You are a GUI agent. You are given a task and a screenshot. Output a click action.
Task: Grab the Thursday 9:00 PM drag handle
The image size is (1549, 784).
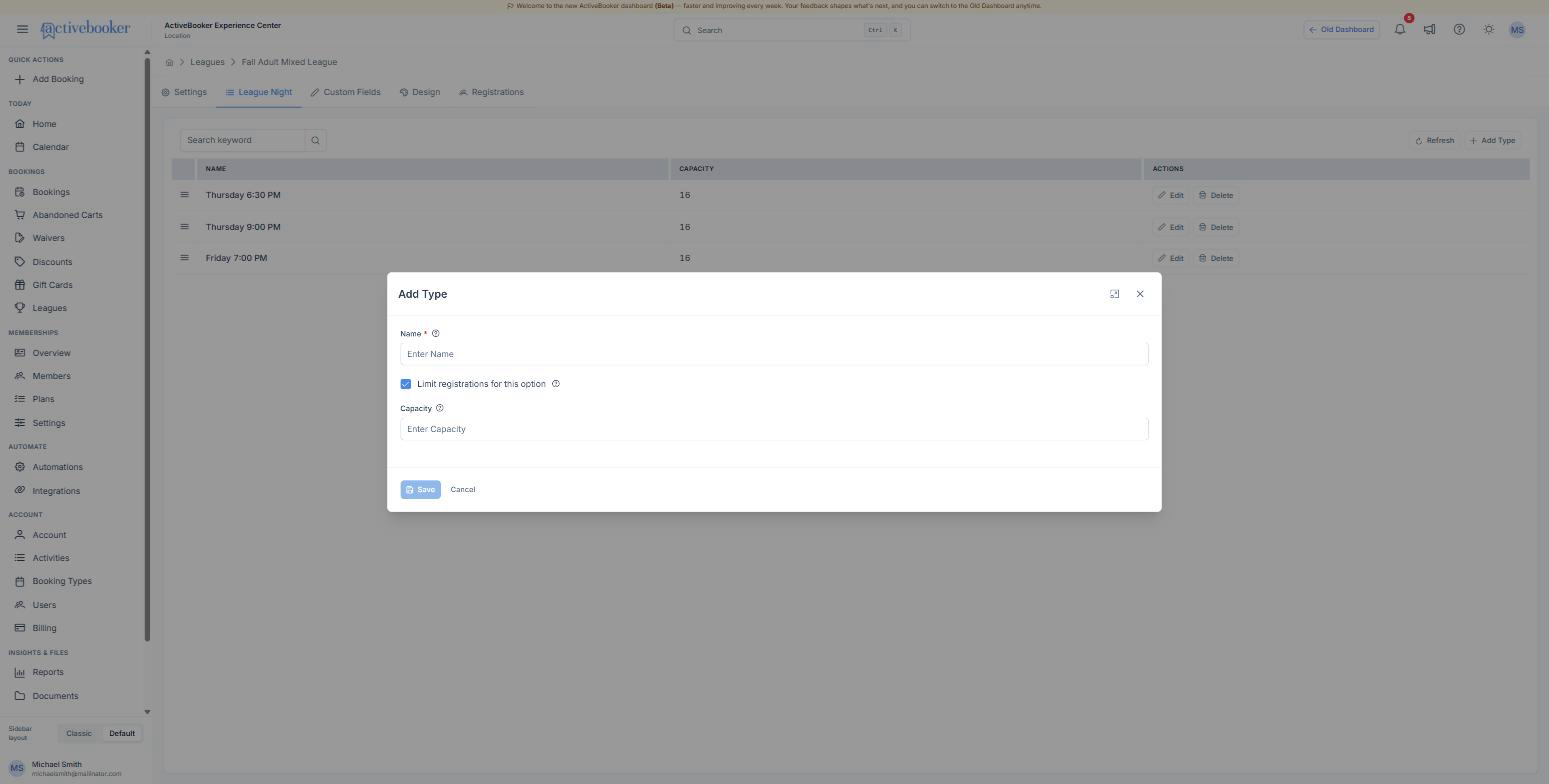(184, 227)
